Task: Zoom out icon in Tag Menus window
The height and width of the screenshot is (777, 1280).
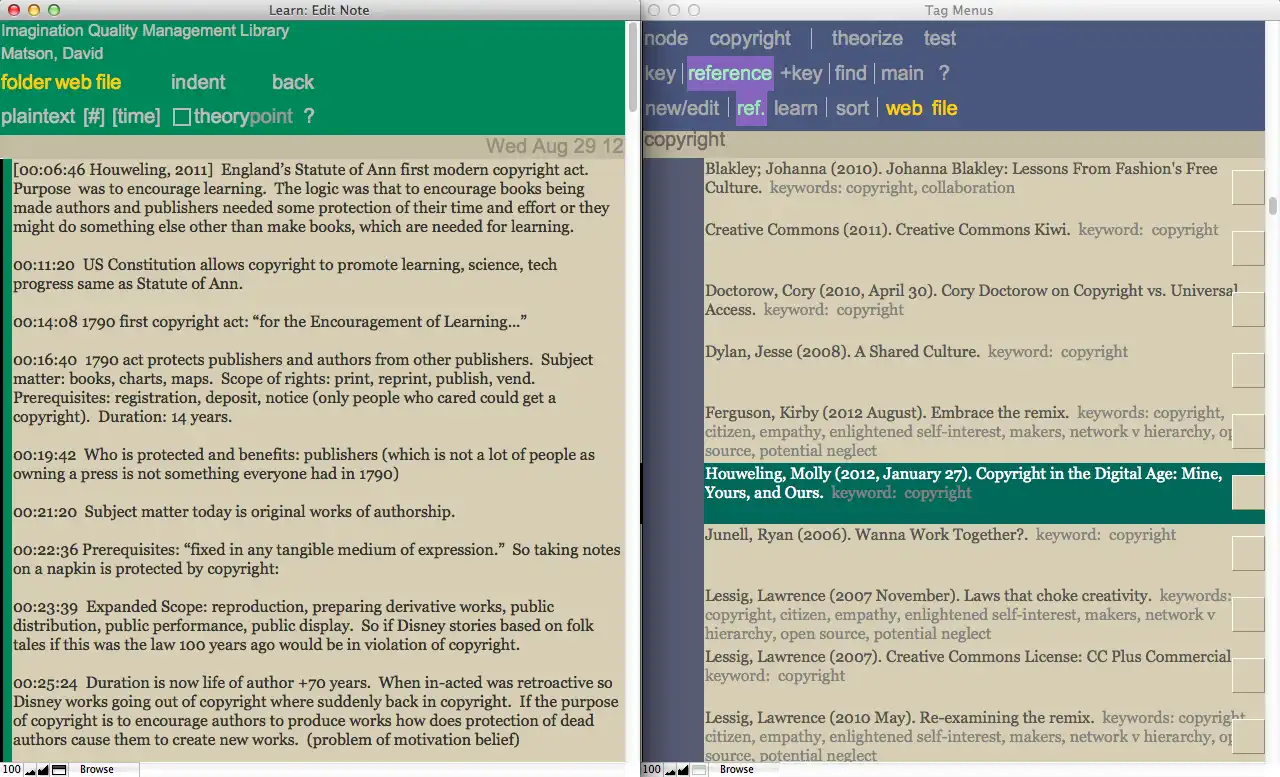Action: (x=670, y=770)
